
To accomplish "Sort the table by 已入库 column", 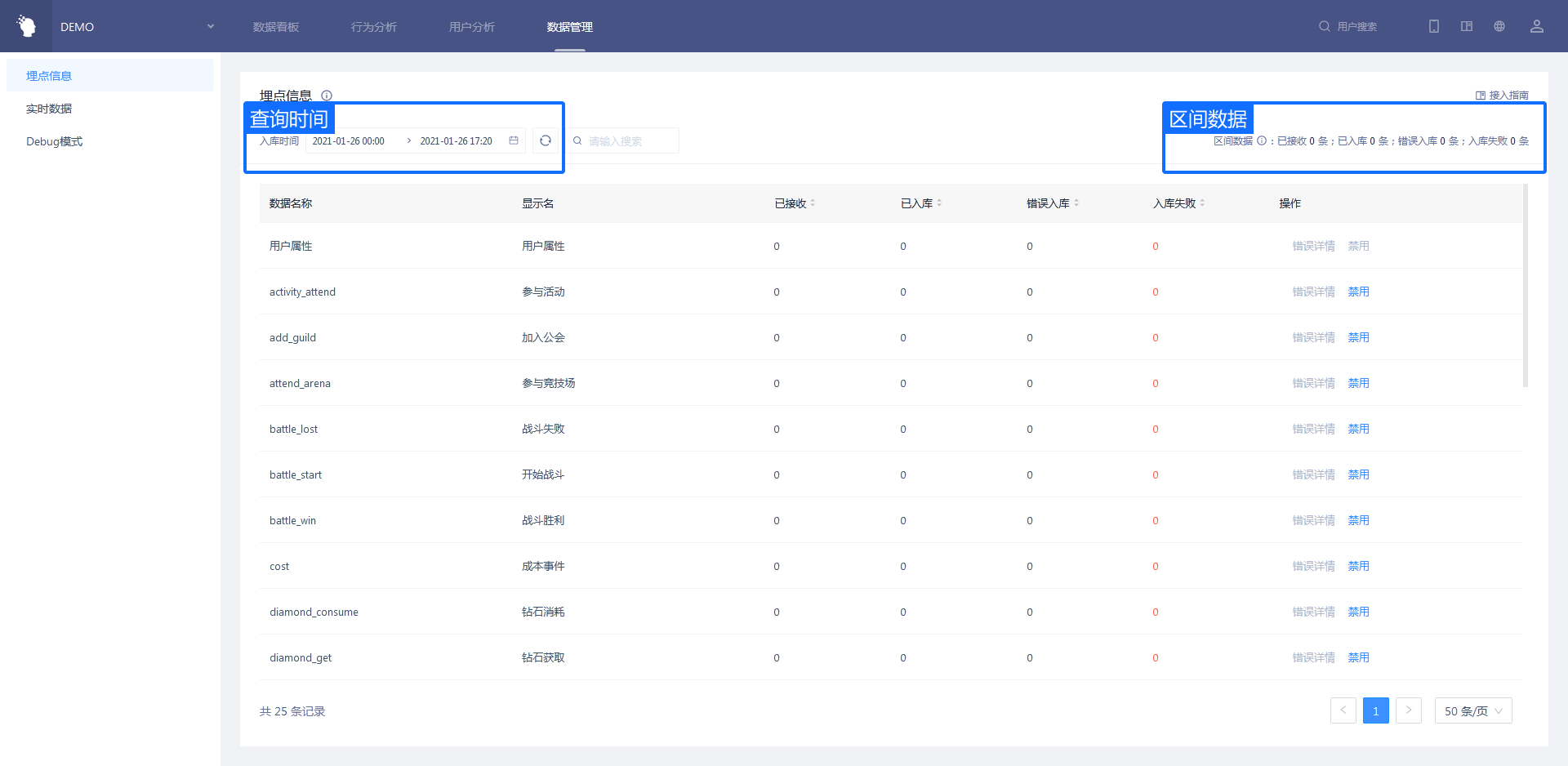I will [939, 203].
